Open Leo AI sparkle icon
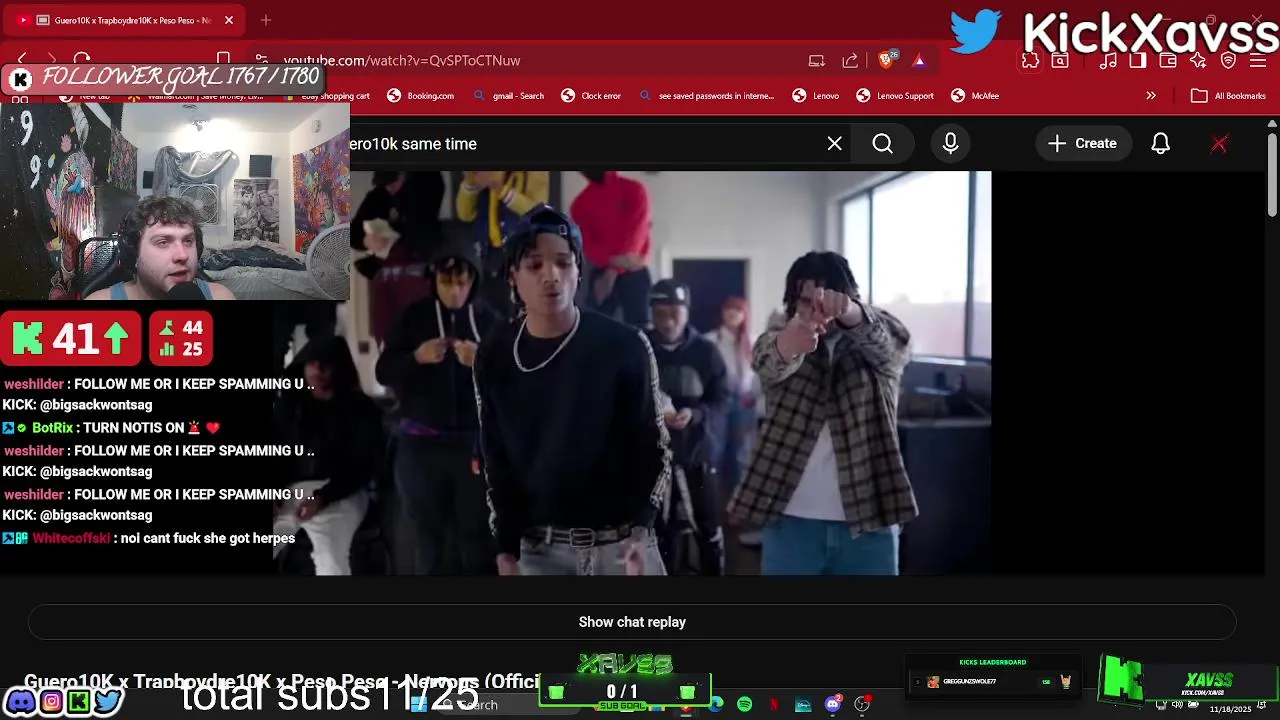This screenshot has height=720, width=1280. coord(1198,61)
